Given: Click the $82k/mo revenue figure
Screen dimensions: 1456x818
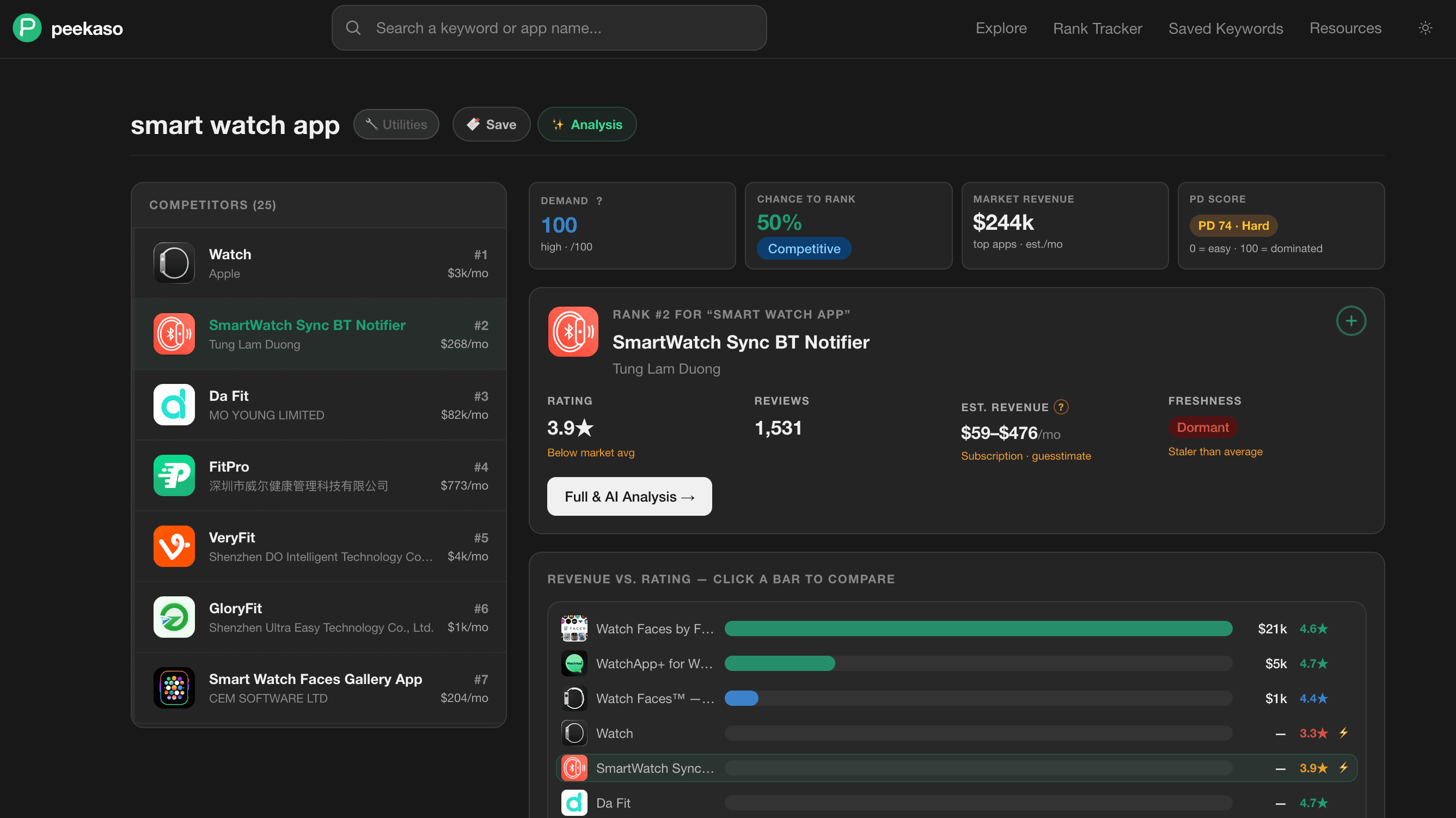Looking at the screenshot, I should (464, 414).
